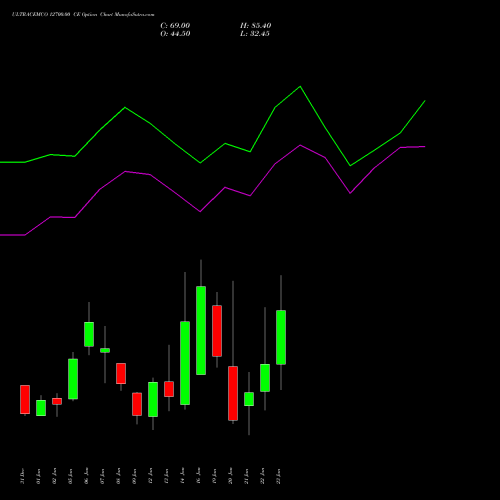
Task: Click the right end of the purple line
Action: [425, 146]
